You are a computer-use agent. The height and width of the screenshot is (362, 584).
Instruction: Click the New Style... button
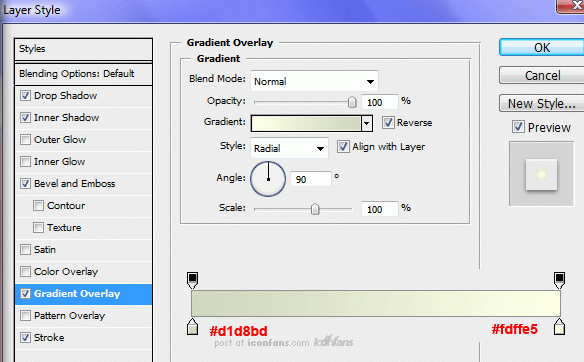click(x=542, y=103)
